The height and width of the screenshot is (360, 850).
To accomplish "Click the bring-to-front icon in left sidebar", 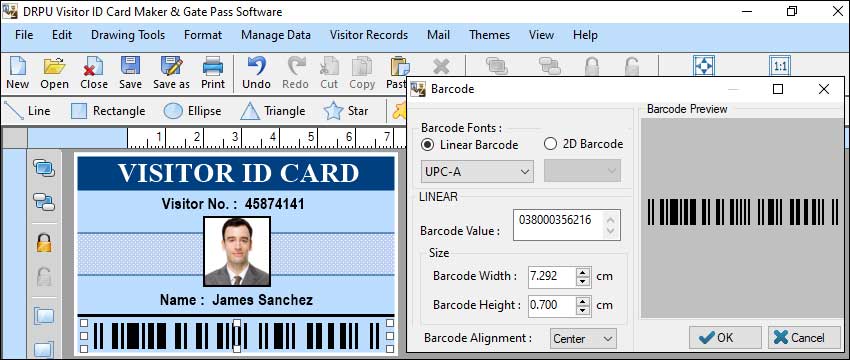I will 44,168.
